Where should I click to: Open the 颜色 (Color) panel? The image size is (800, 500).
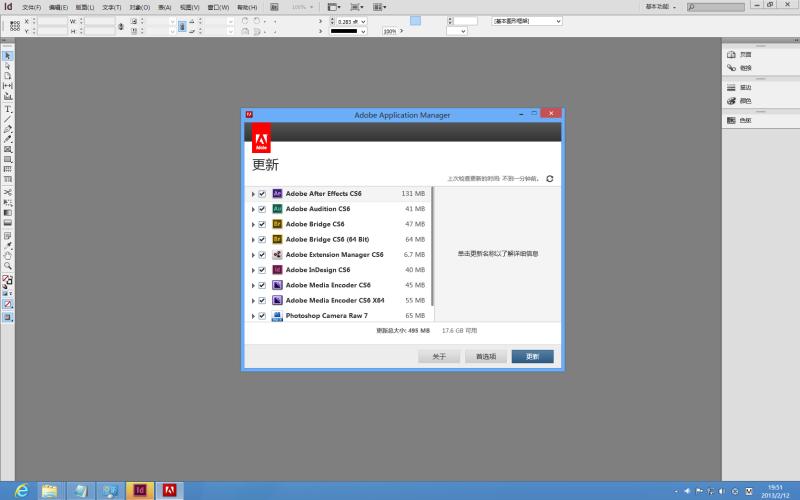739,101
